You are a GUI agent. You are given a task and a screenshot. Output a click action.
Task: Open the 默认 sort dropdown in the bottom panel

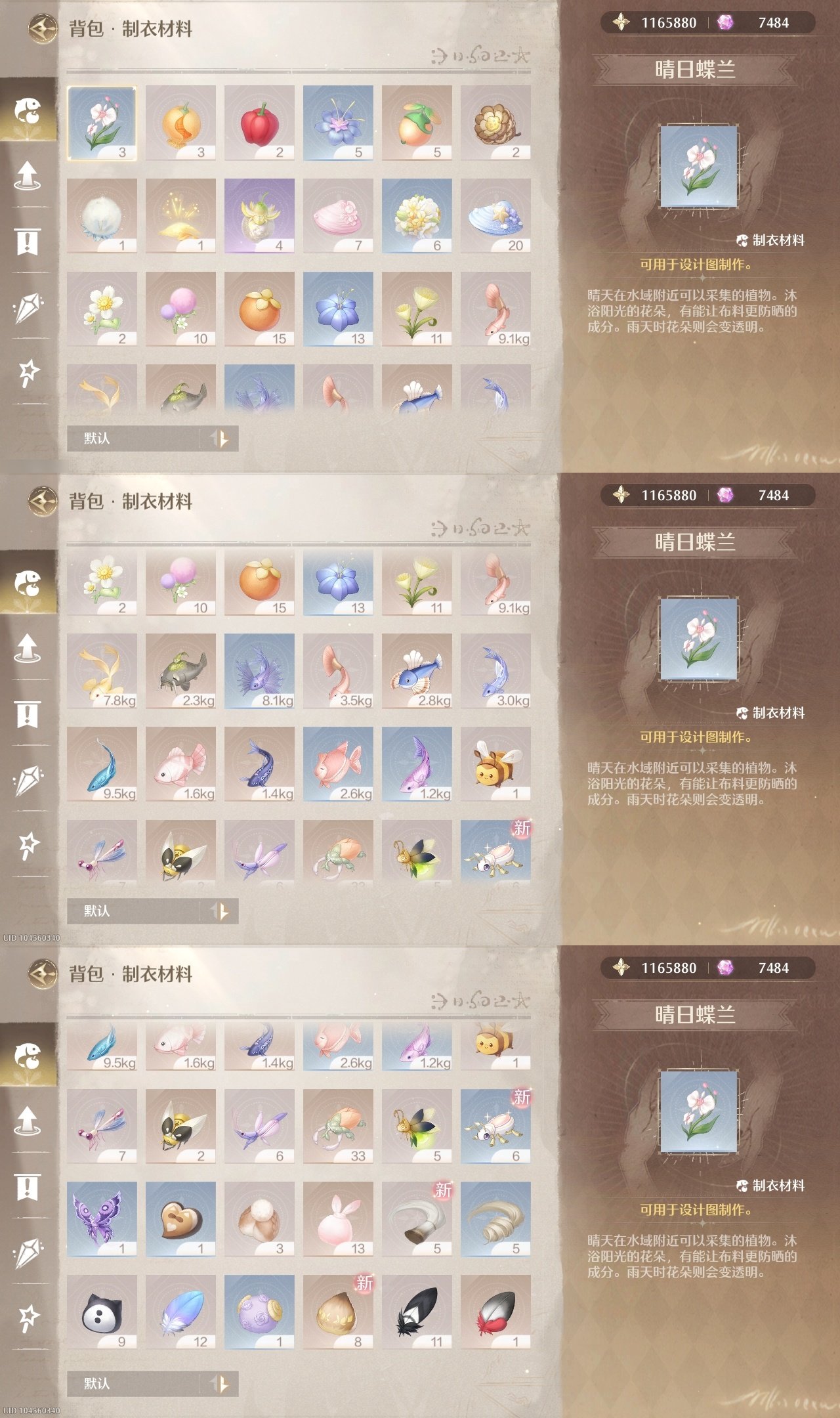(x=135, y=1383)
